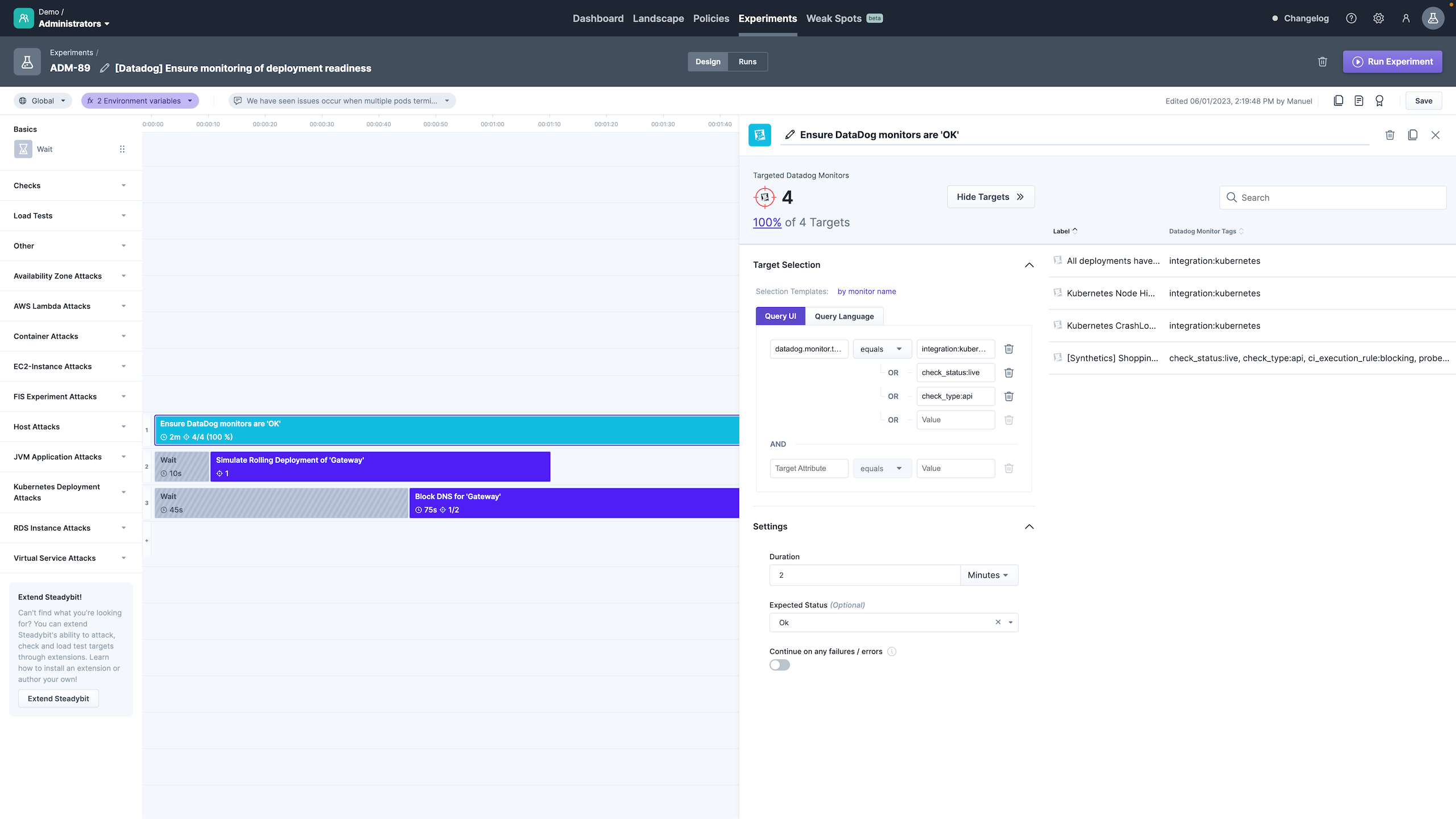Click the Datadog step icon in panel header
The image size is (1456, 819).
[760, 135]
